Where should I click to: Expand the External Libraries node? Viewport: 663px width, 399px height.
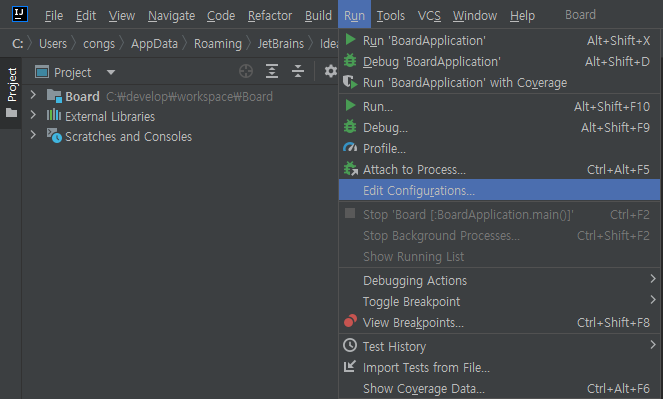[33, 115]
